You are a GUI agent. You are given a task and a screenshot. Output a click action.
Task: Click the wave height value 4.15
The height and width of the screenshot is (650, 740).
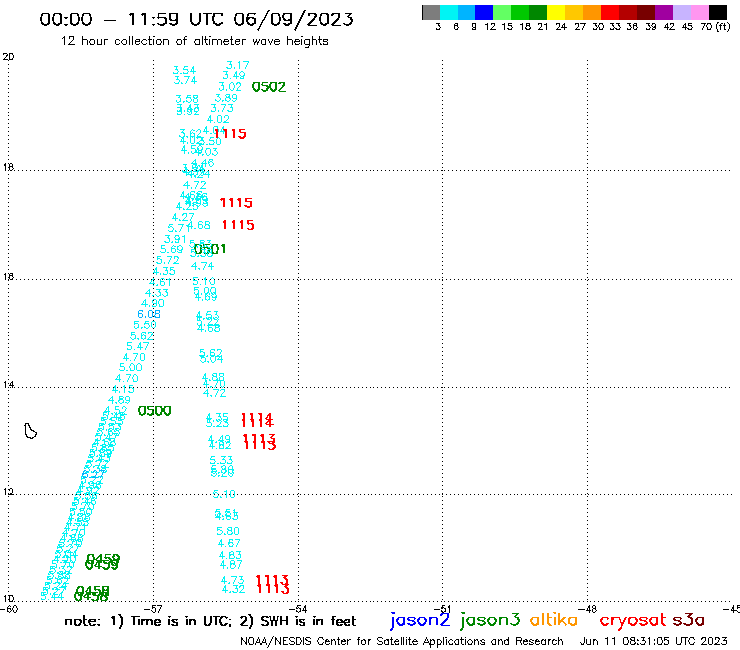[x=123, y=389]
